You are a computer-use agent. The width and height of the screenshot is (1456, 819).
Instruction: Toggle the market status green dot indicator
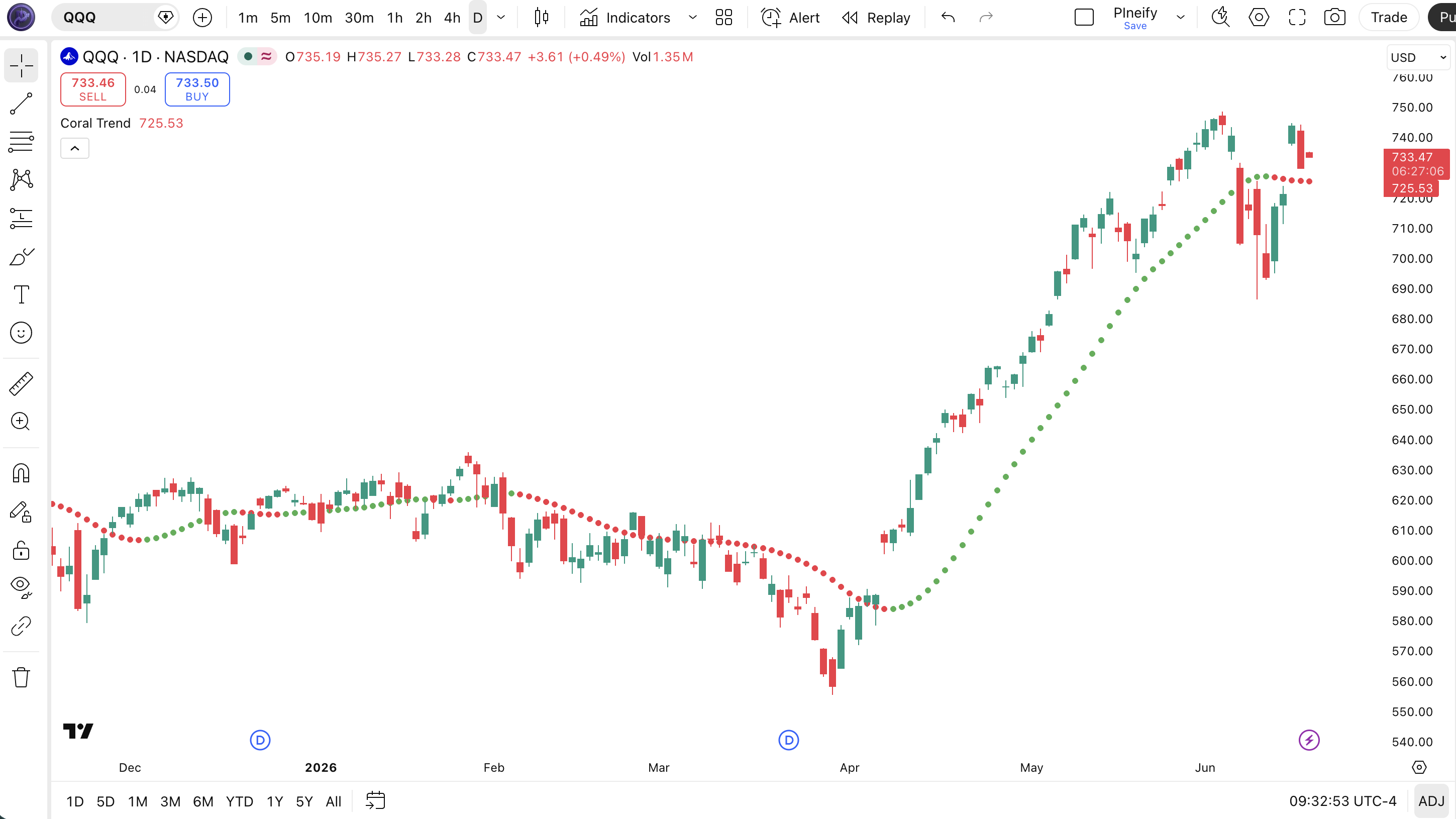(x=248, y=56)
